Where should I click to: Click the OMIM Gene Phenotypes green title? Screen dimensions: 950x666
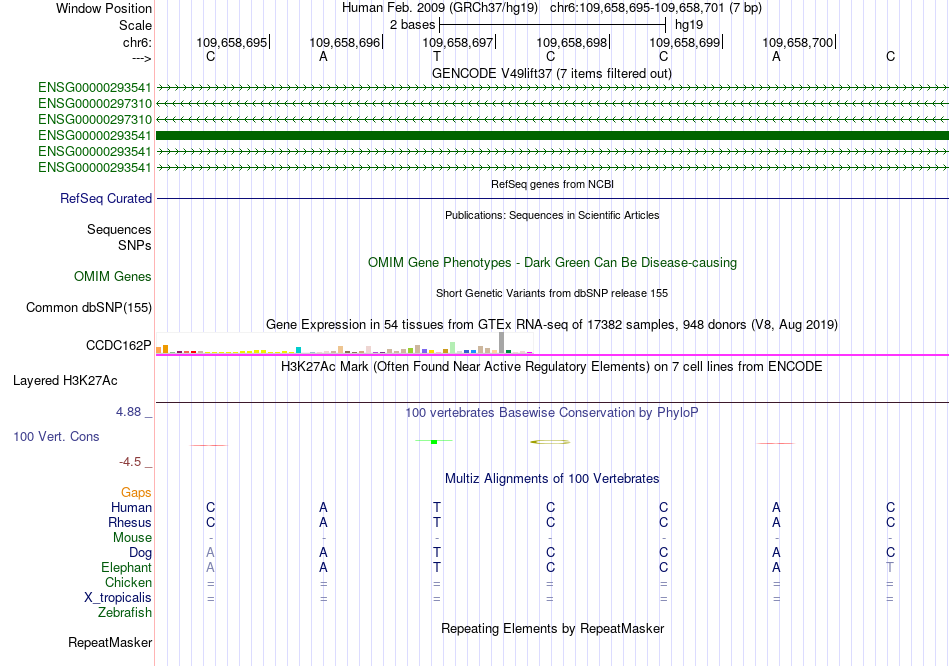[552, 262]
